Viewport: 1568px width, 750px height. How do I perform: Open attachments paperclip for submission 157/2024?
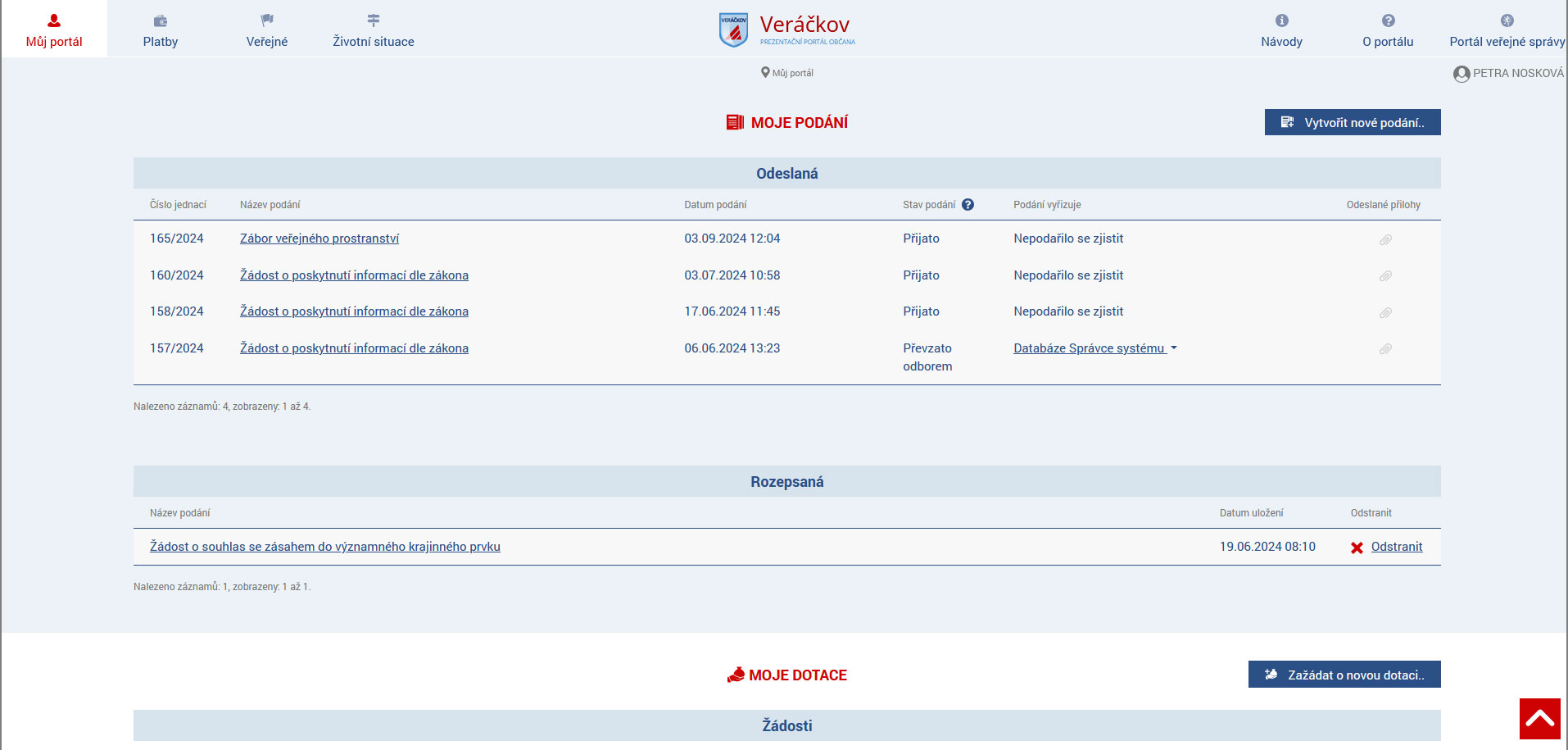[x=1385, y=349]
